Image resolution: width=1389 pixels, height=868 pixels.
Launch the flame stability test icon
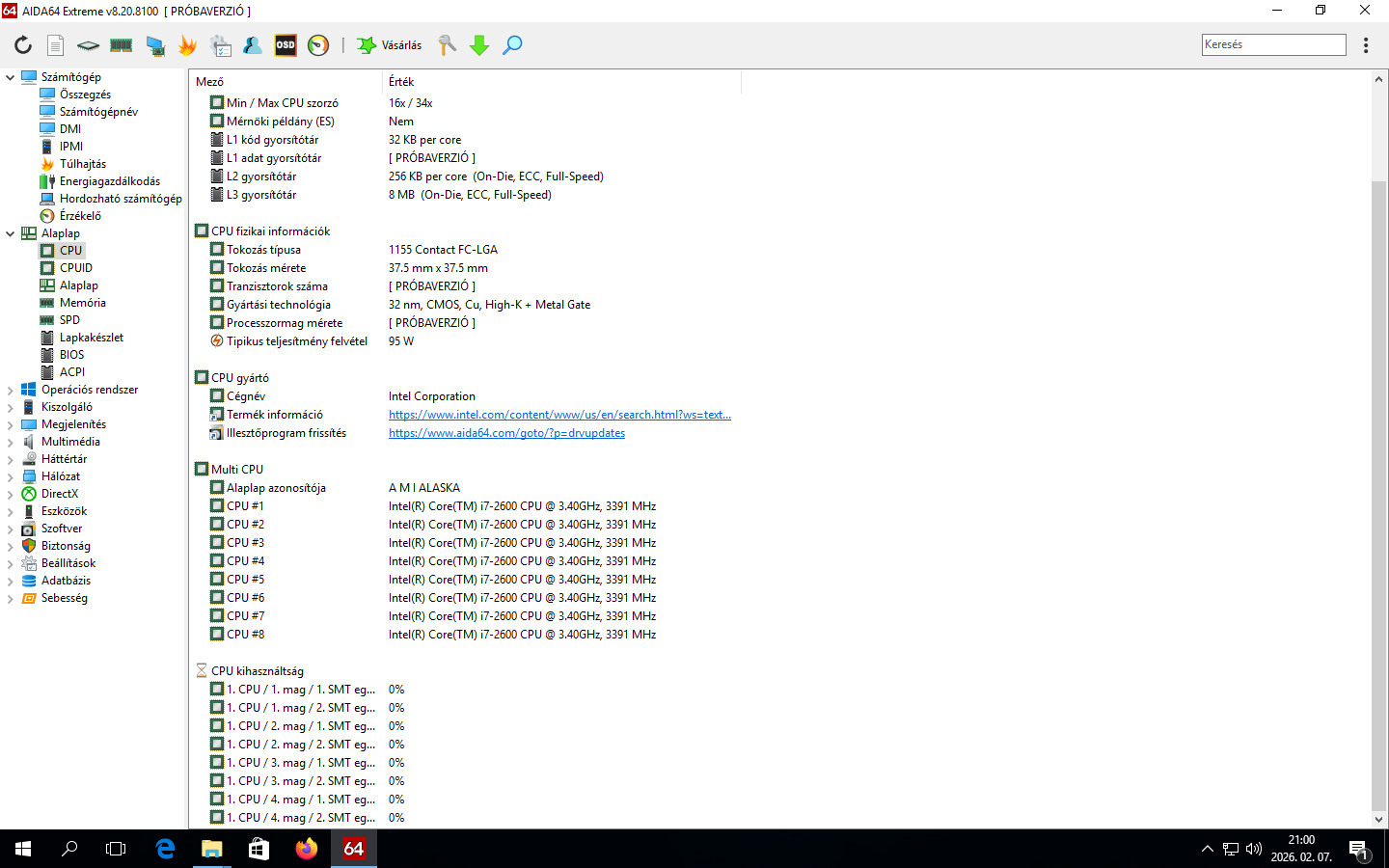click(x=187, y=45)
